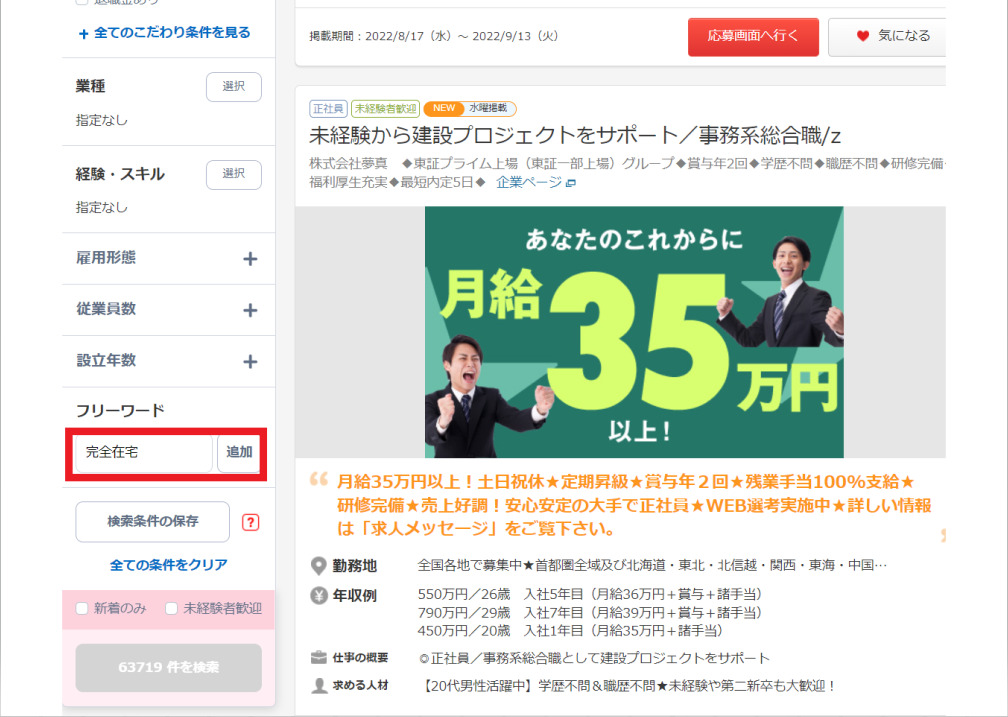Click the 求める人材 person icon
The height and width of the screenshot is (717, 1008).
pyautogui.click(x=319, y=685)
